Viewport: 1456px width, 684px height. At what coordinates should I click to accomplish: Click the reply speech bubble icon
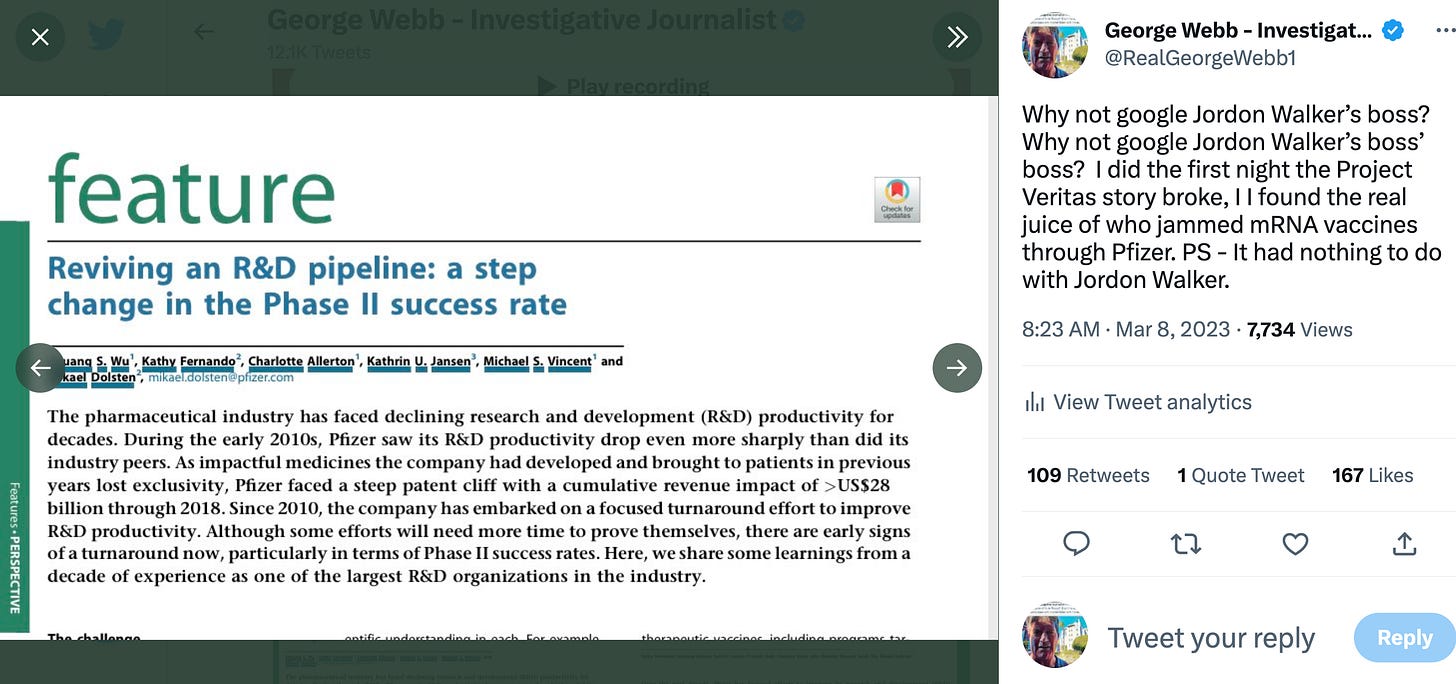1076,543
